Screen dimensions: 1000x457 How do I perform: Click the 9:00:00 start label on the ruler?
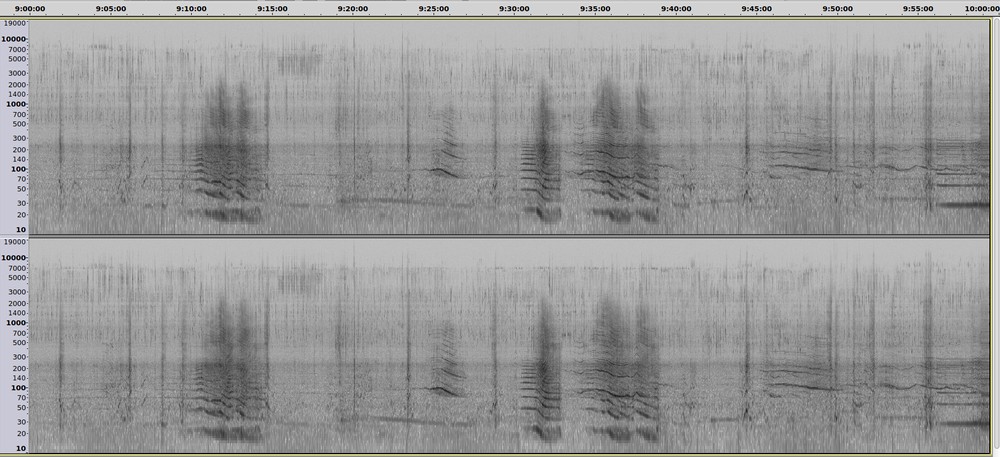pyautogui.click(x=31, y=8)
